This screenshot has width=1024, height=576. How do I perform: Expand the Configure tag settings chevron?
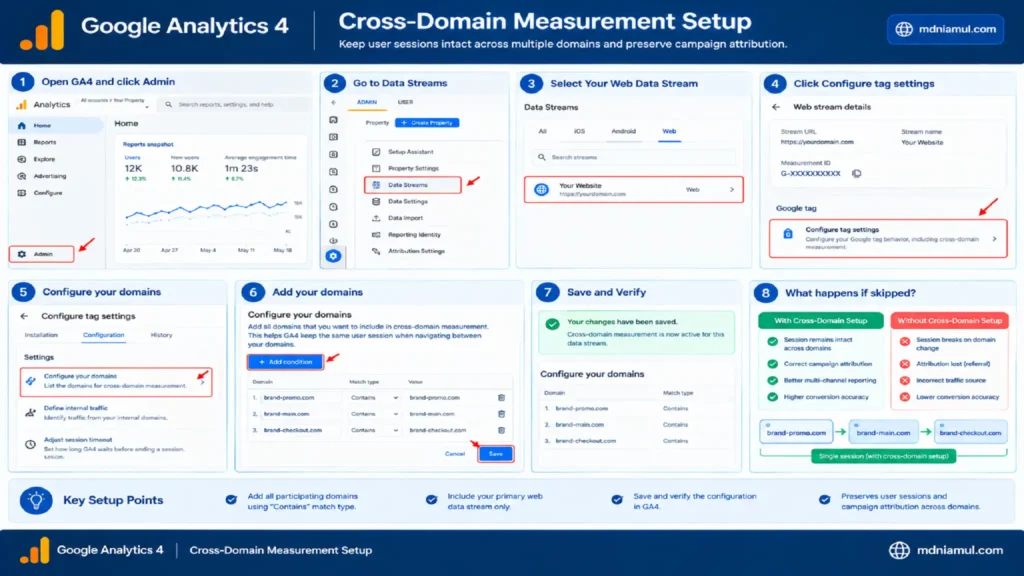click(995, 239)
